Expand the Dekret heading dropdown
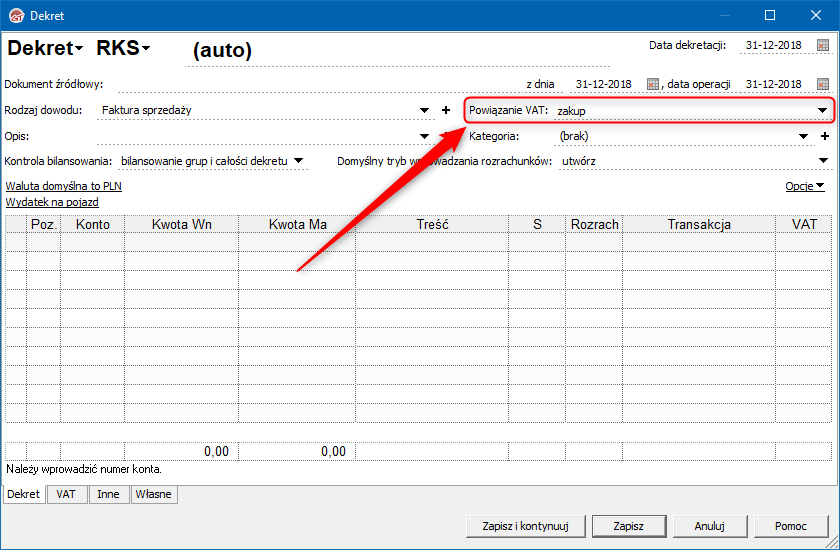Image resolution: width=840 pixels, height=550 pixels. coord(79,49)
